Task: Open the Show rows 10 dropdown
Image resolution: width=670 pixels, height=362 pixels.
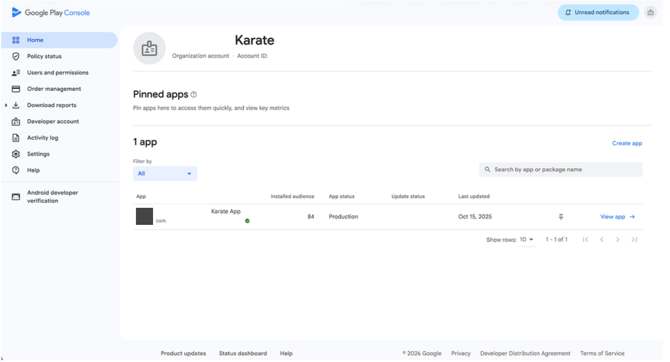Action: (x=527, y=240)
